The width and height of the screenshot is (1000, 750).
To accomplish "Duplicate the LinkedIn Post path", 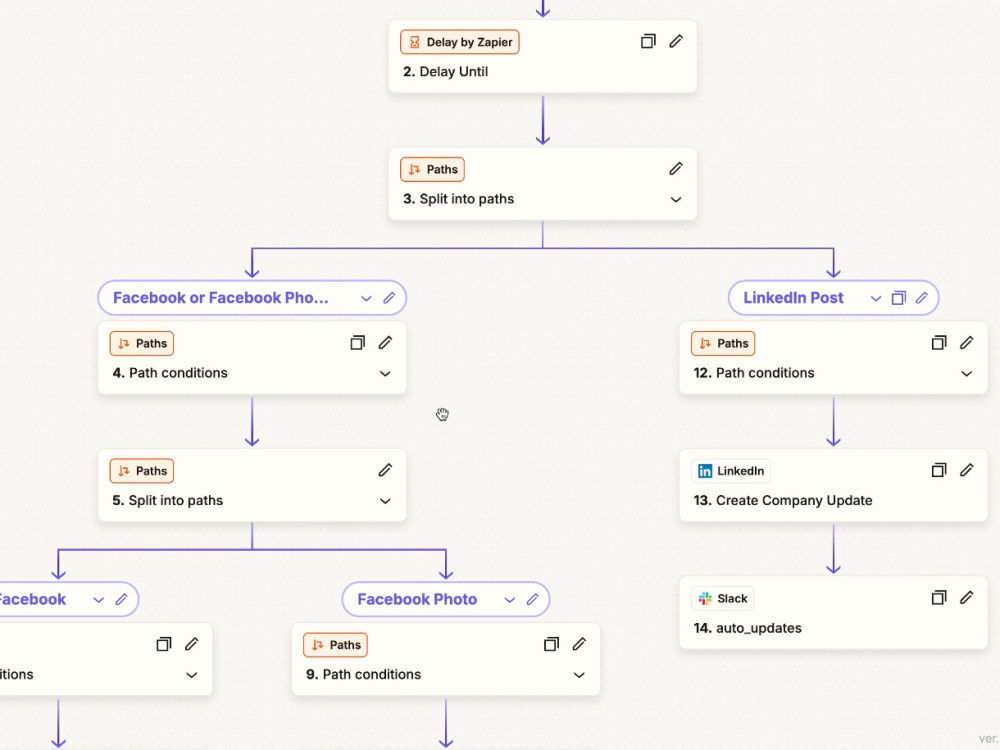I will pos(899,298).
